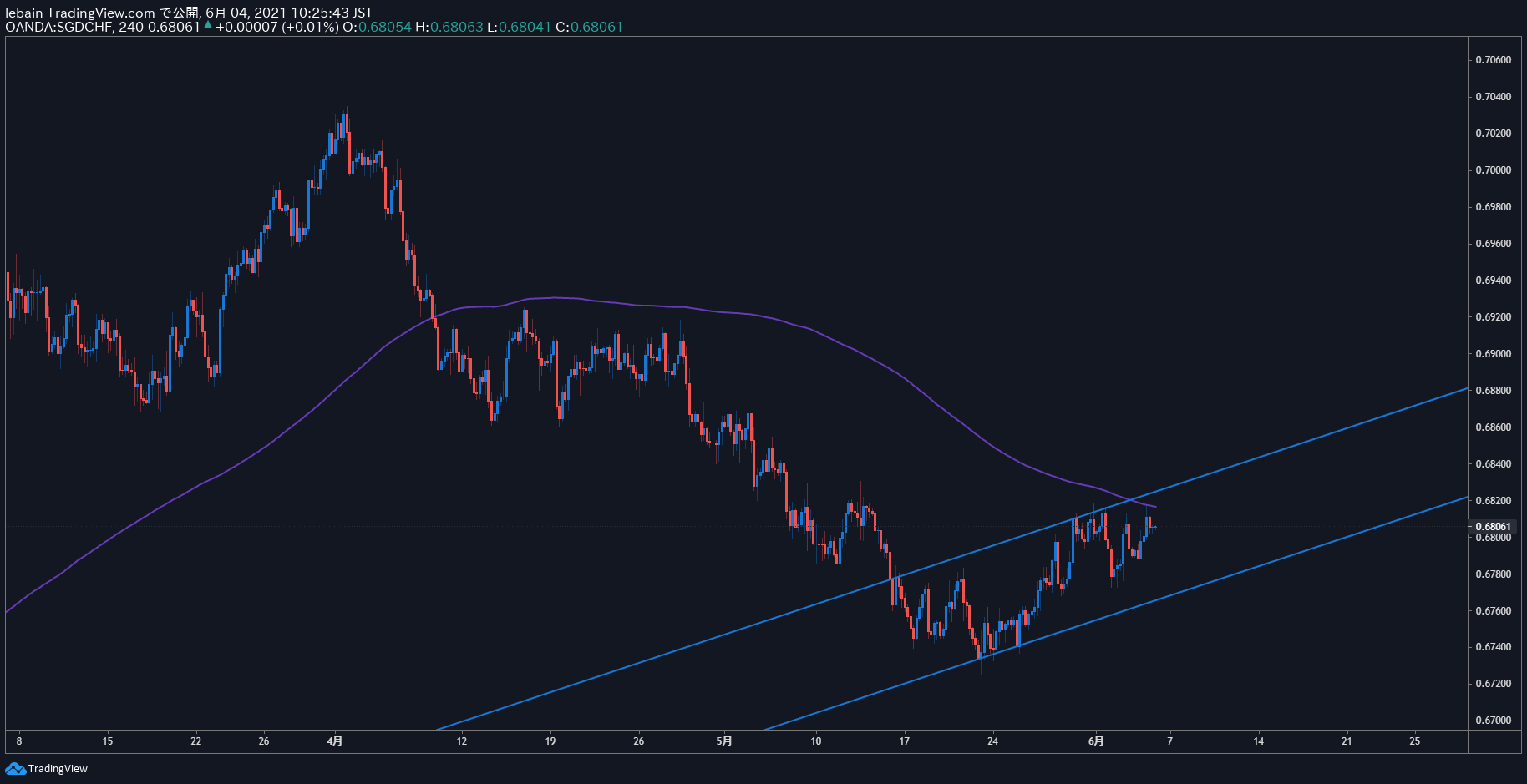Image resolution: width=1527 pixels, height=784 pixels.
Task: Click the 0.68600 price axis label
Action: (1493, 427)
